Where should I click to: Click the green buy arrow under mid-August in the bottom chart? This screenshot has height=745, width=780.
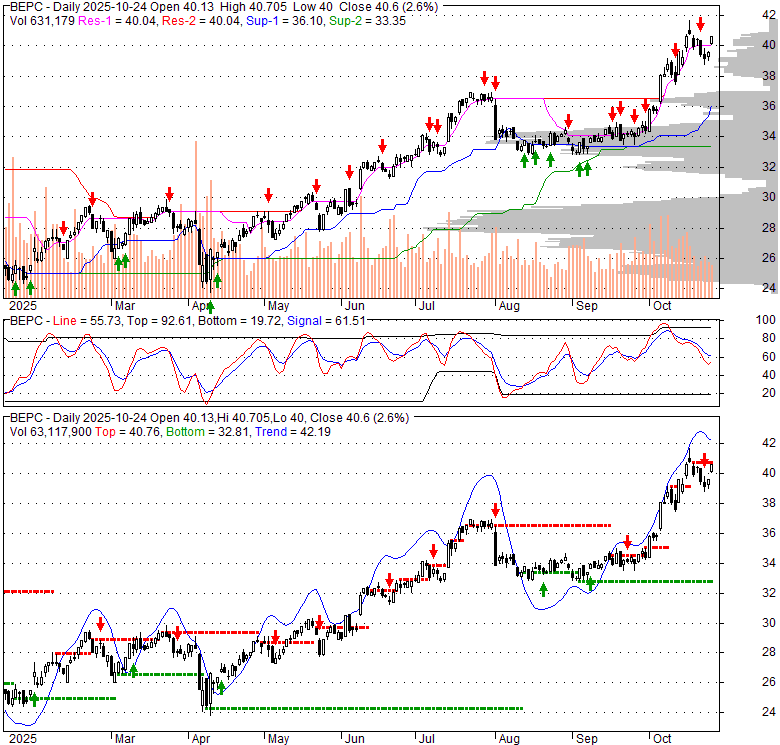[543, 590]
